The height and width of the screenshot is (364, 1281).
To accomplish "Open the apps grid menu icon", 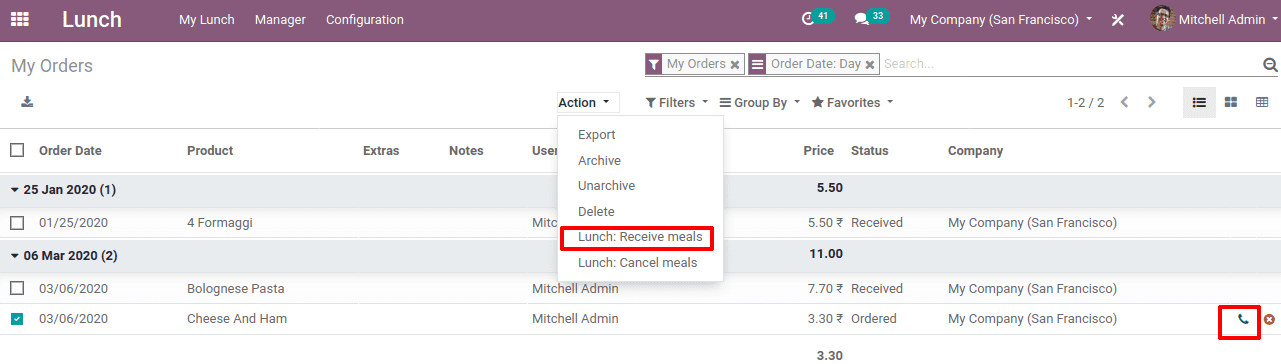I will pos(20,19).
